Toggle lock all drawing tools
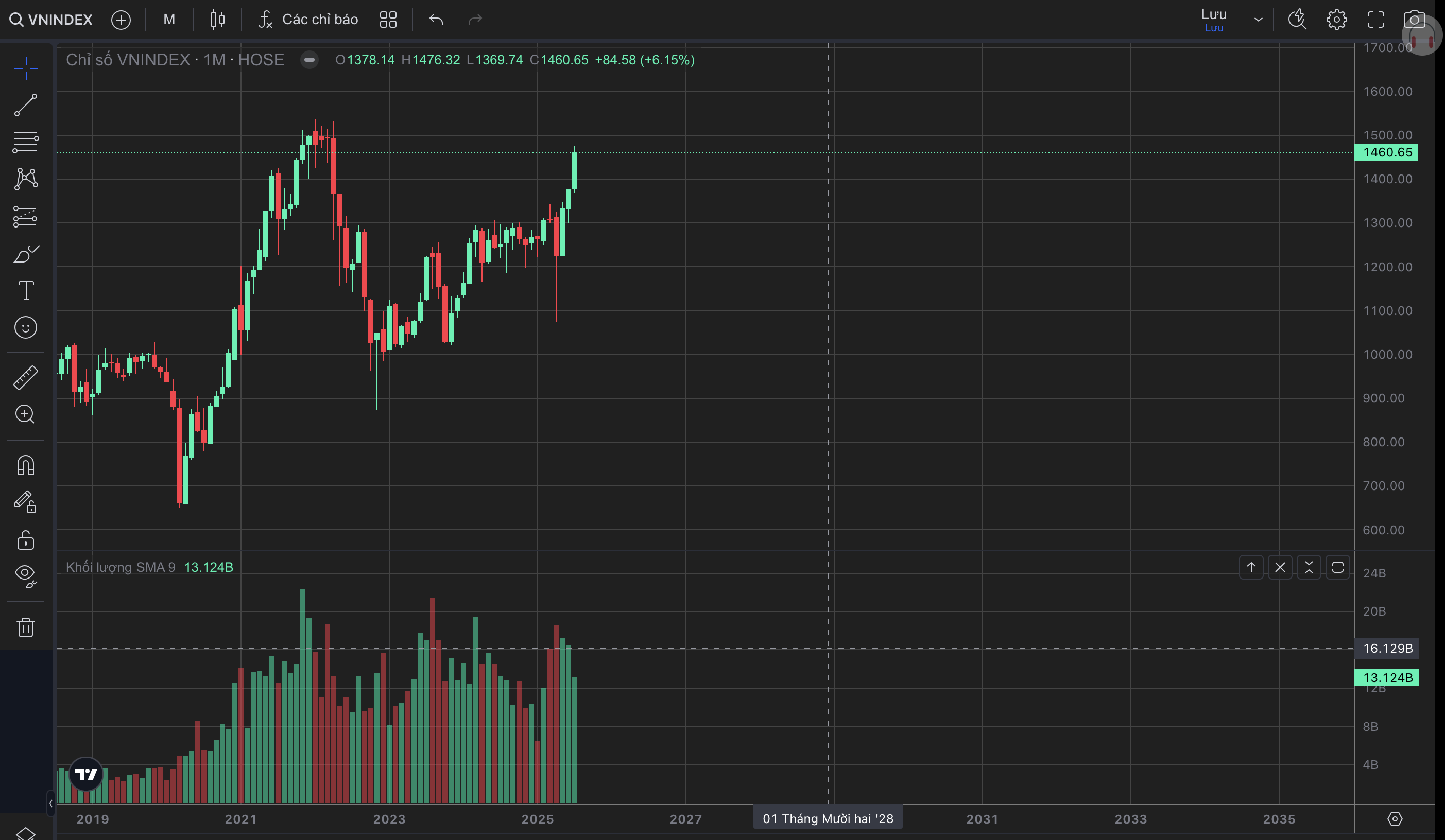 click(x=26, y=540)
